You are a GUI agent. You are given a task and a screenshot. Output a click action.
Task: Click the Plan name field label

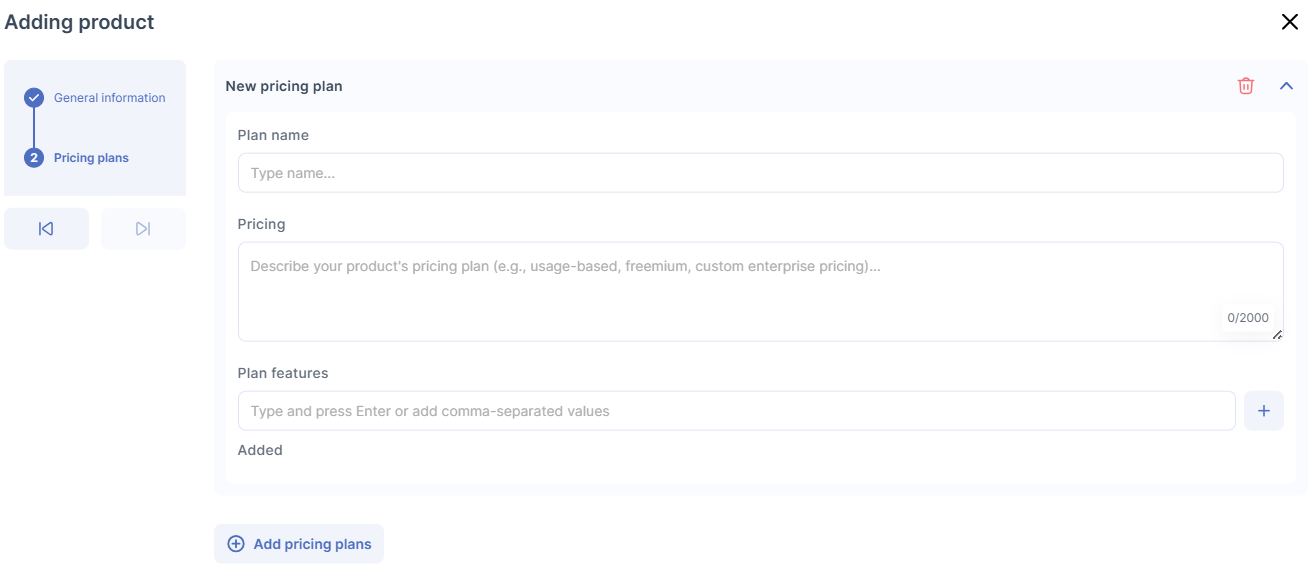click(x=273, y=135)
